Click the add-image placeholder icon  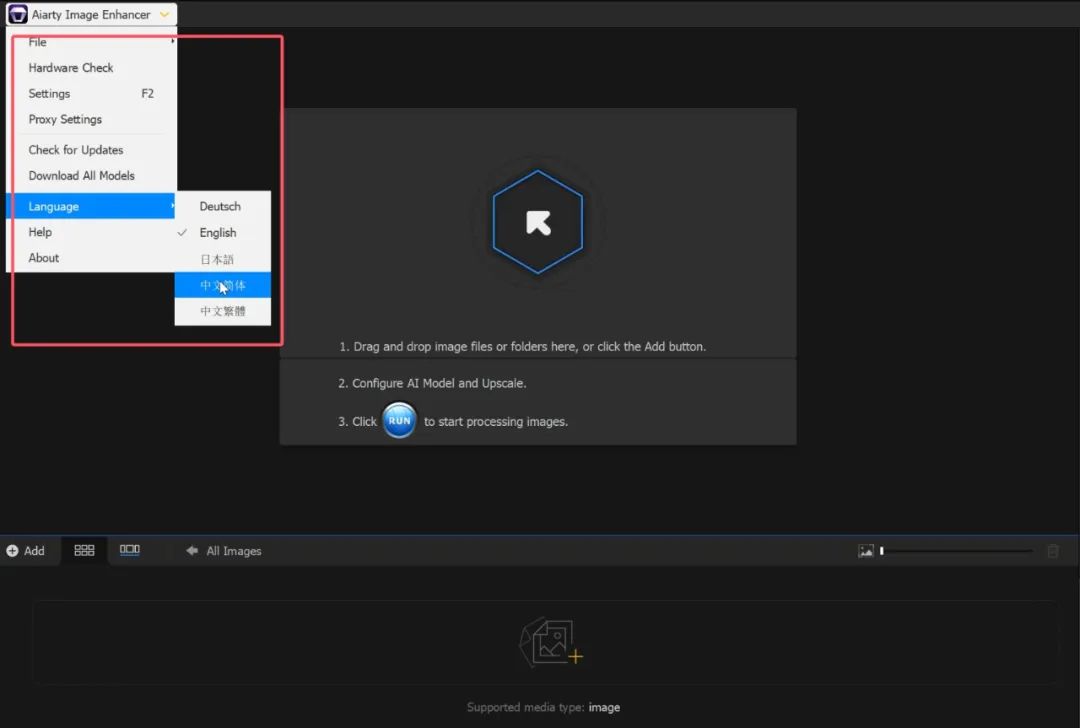tap(551, 642)
